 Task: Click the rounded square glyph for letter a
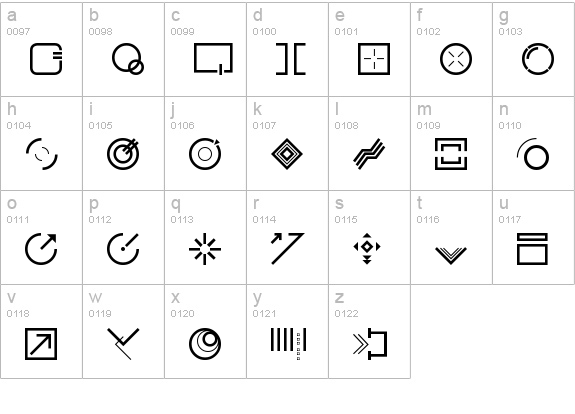pos(46,59)
